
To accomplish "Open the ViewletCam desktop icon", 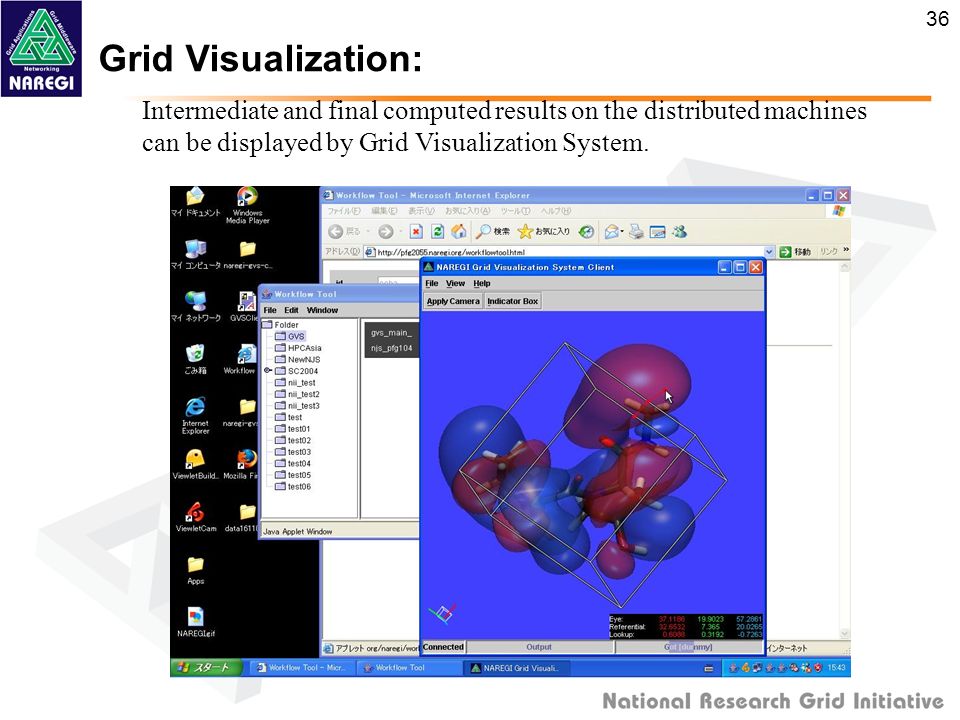I will coord(195,517).
